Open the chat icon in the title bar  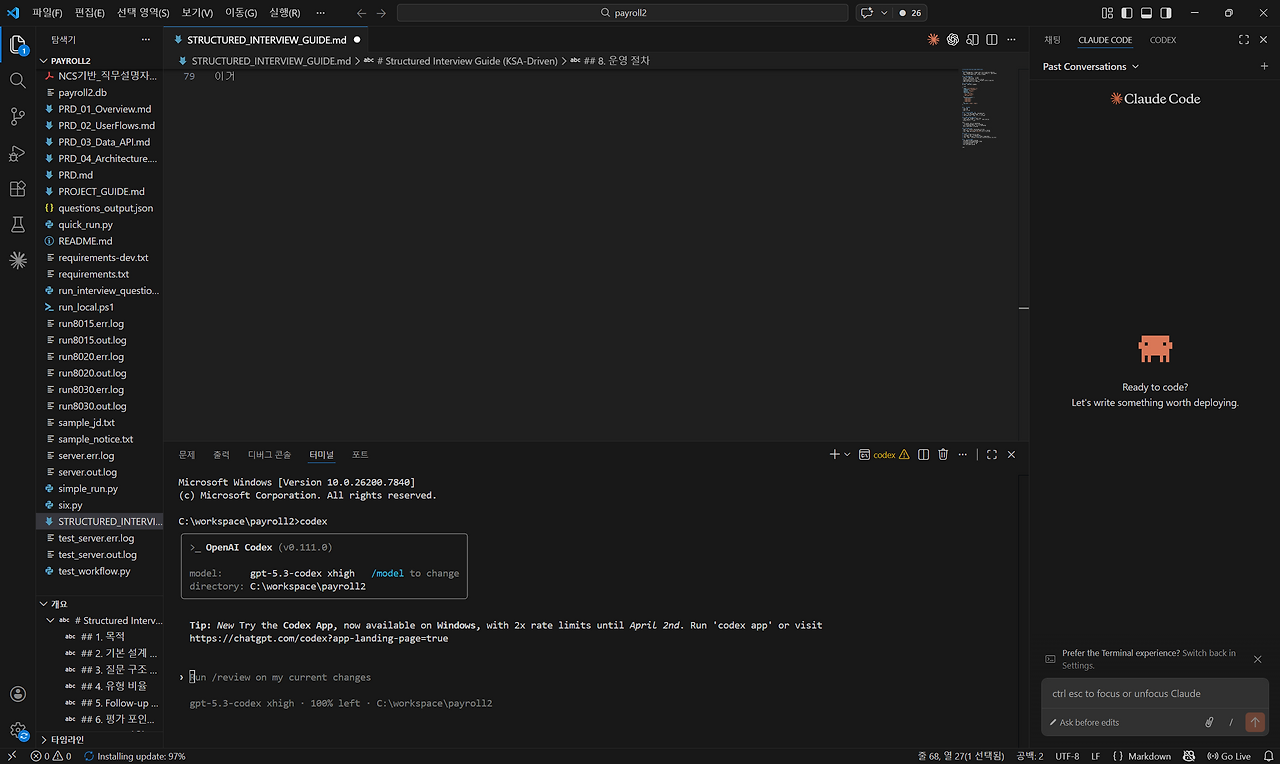tap(866, 13)
